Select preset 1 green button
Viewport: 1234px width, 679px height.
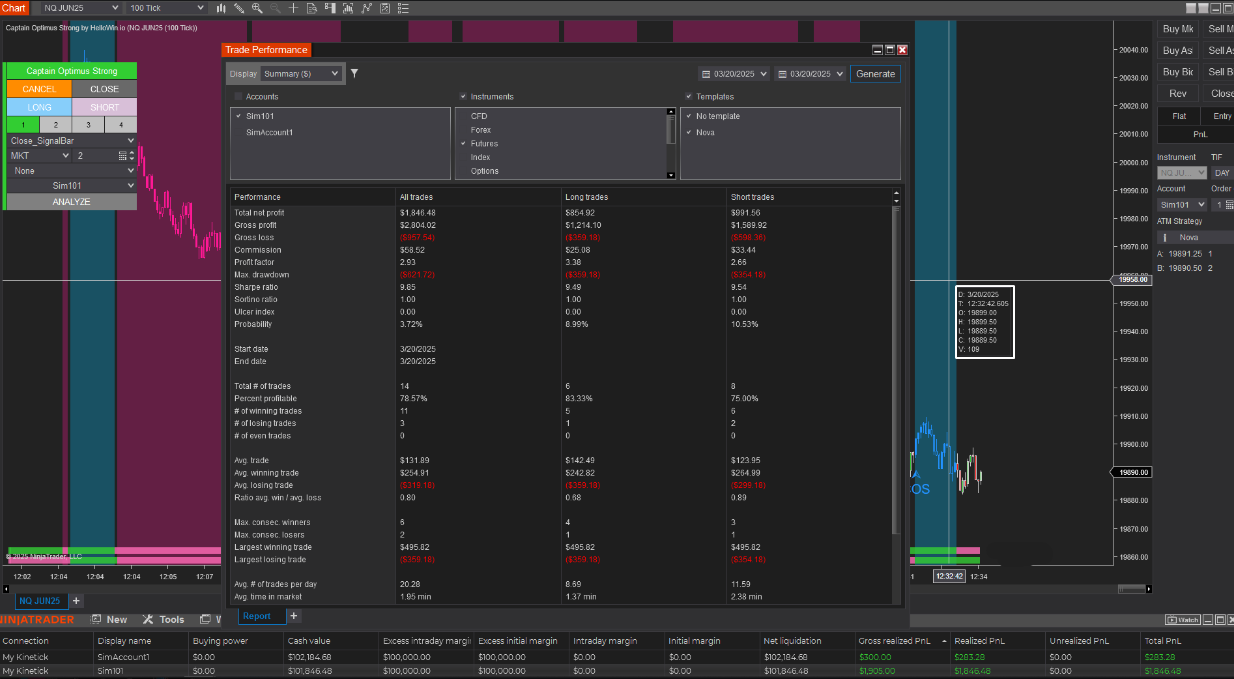[x=23, y=125]
